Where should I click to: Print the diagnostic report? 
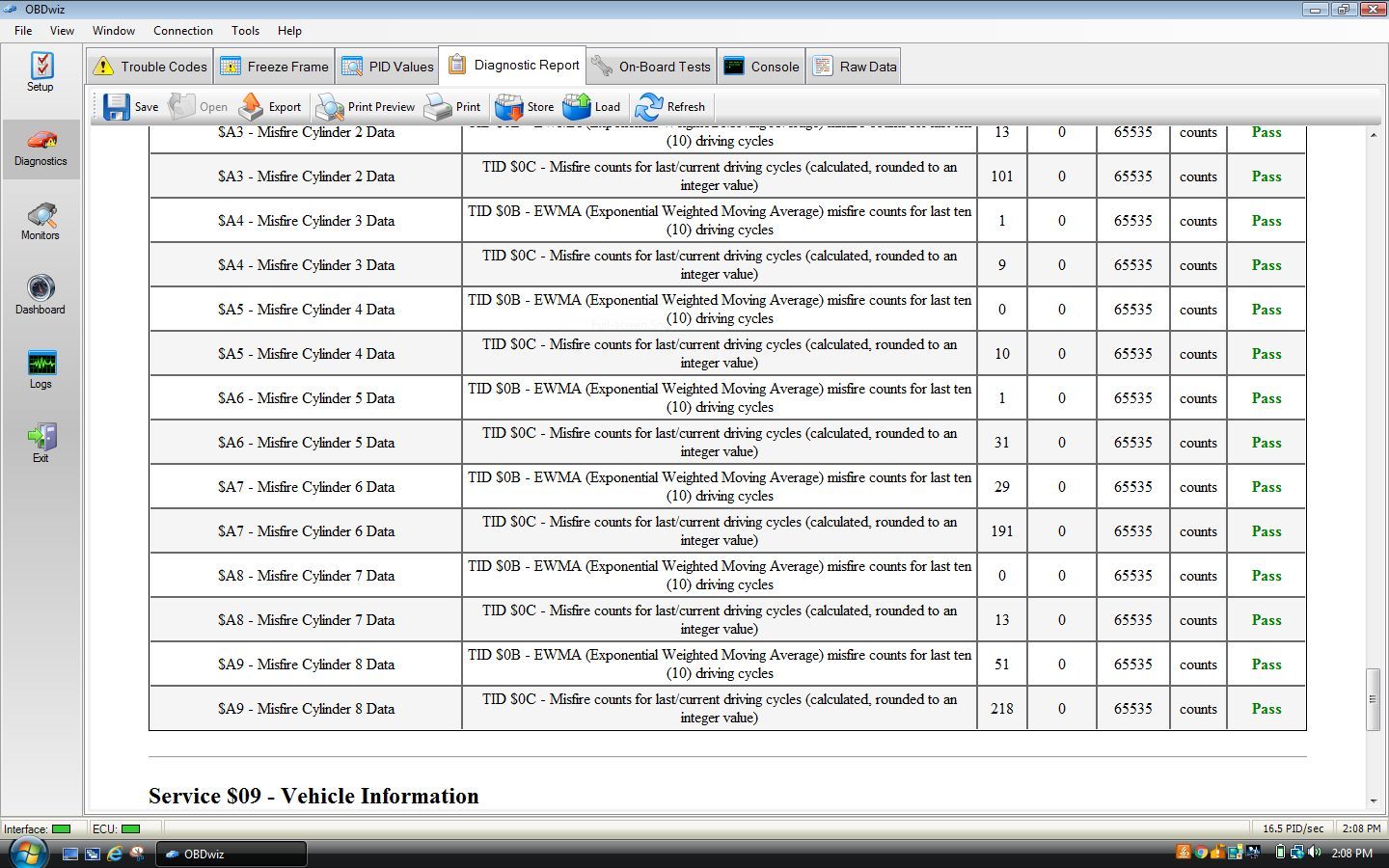tap(453, 107)
